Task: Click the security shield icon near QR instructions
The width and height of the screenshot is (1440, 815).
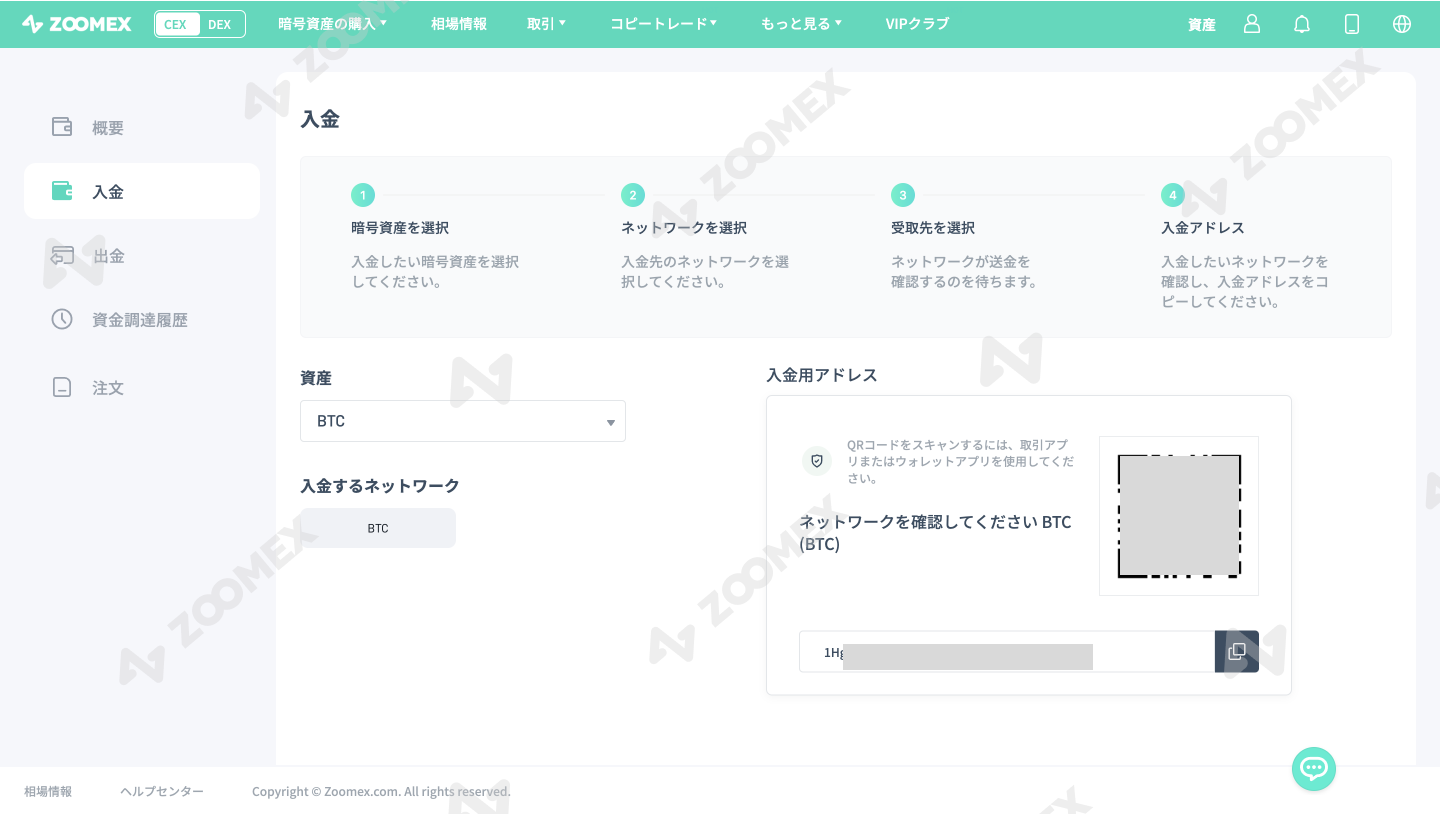Action: [x=816, y=460]
